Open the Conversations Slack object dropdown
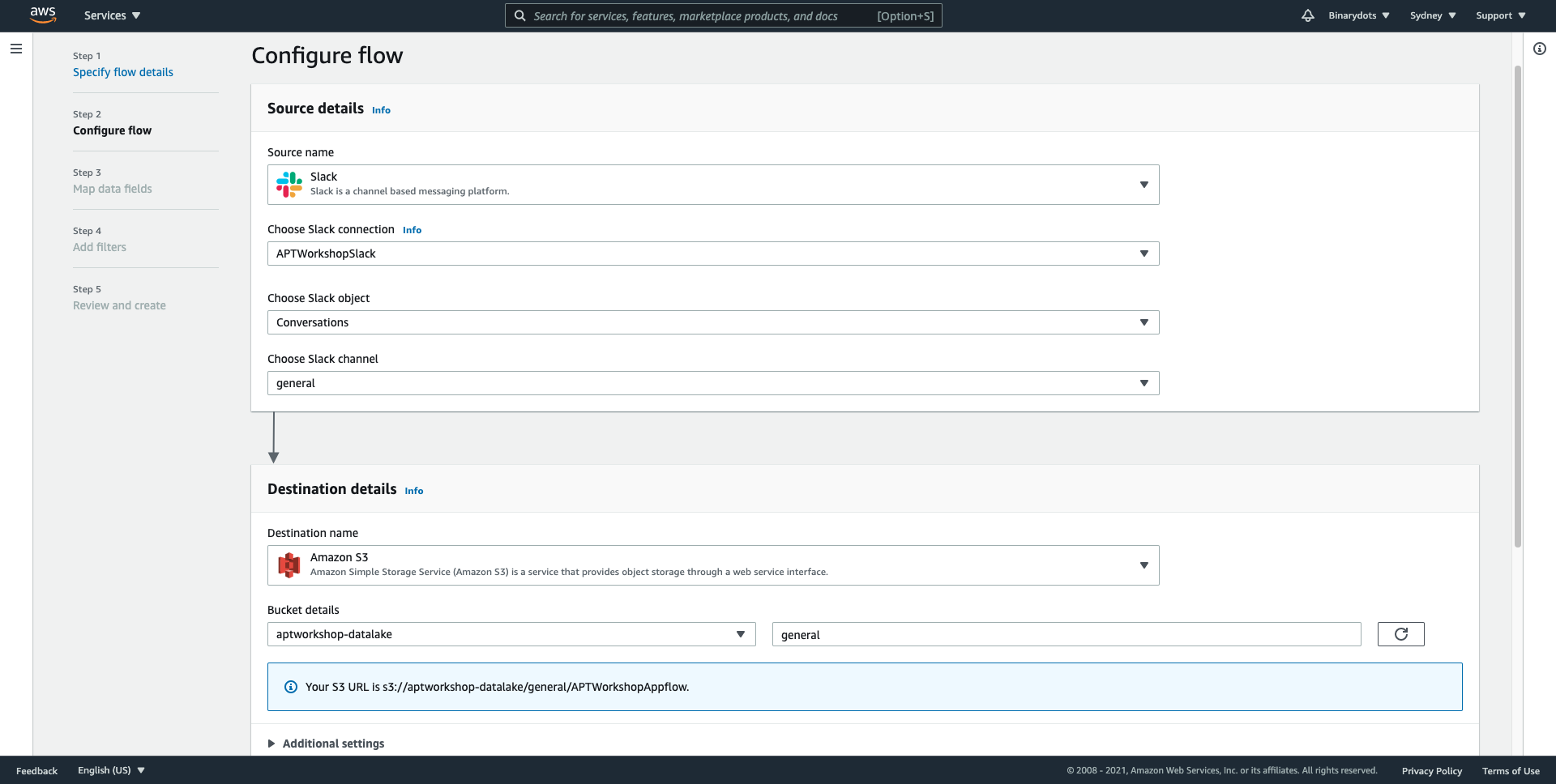 pyautogui.click(x=713, y=322)
